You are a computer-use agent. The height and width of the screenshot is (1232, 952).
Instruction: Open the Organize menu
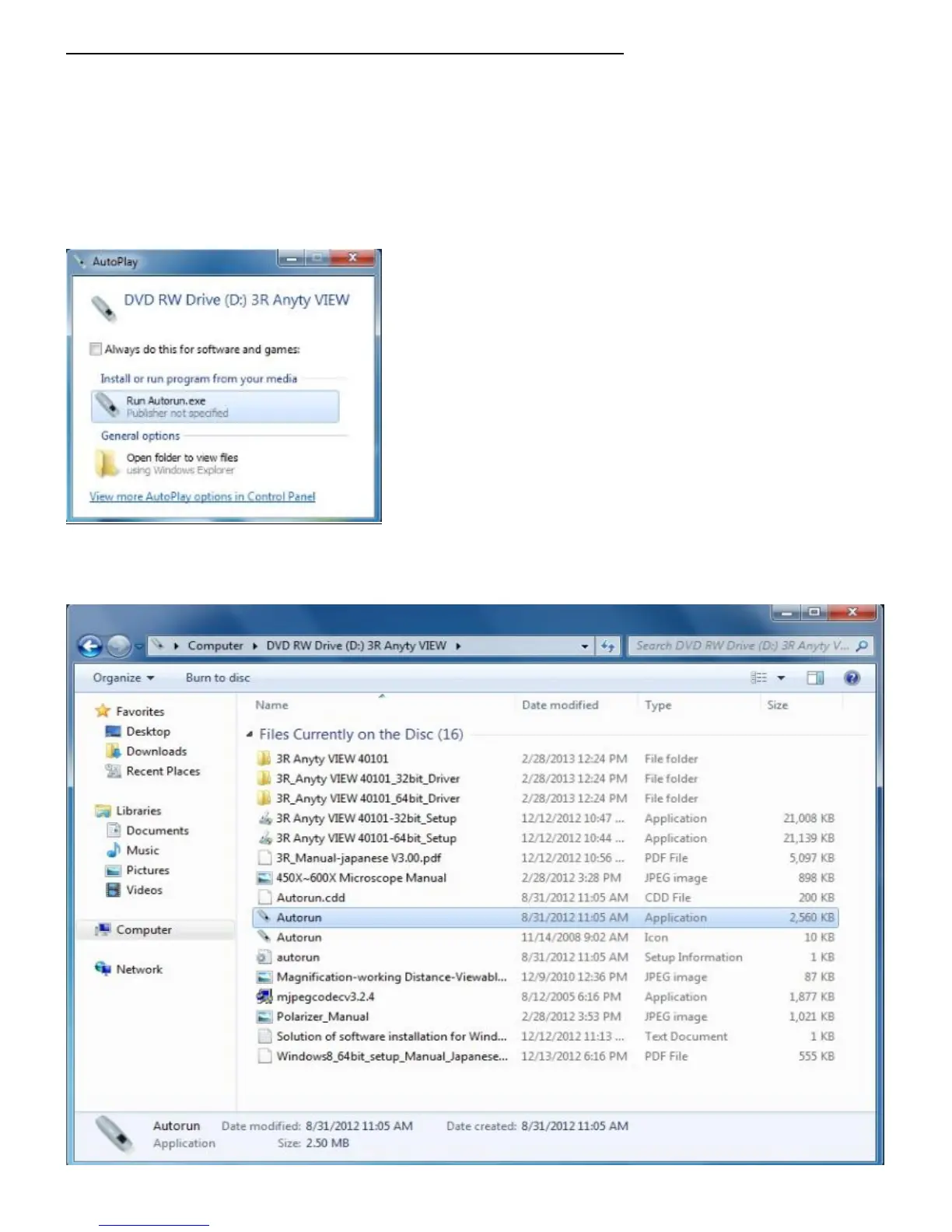[124, 678]
